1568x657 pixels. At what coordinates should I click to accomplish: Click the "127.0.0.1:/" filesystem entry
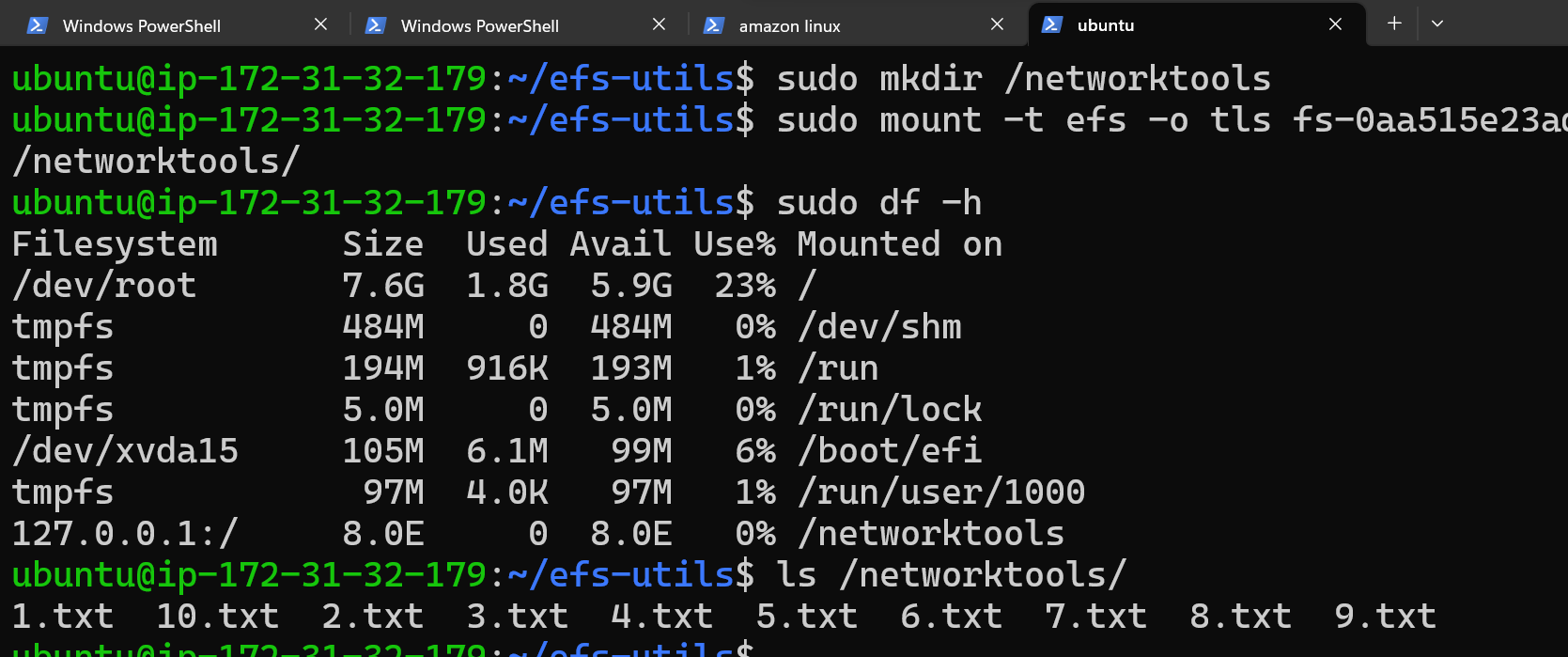point(125,534)
